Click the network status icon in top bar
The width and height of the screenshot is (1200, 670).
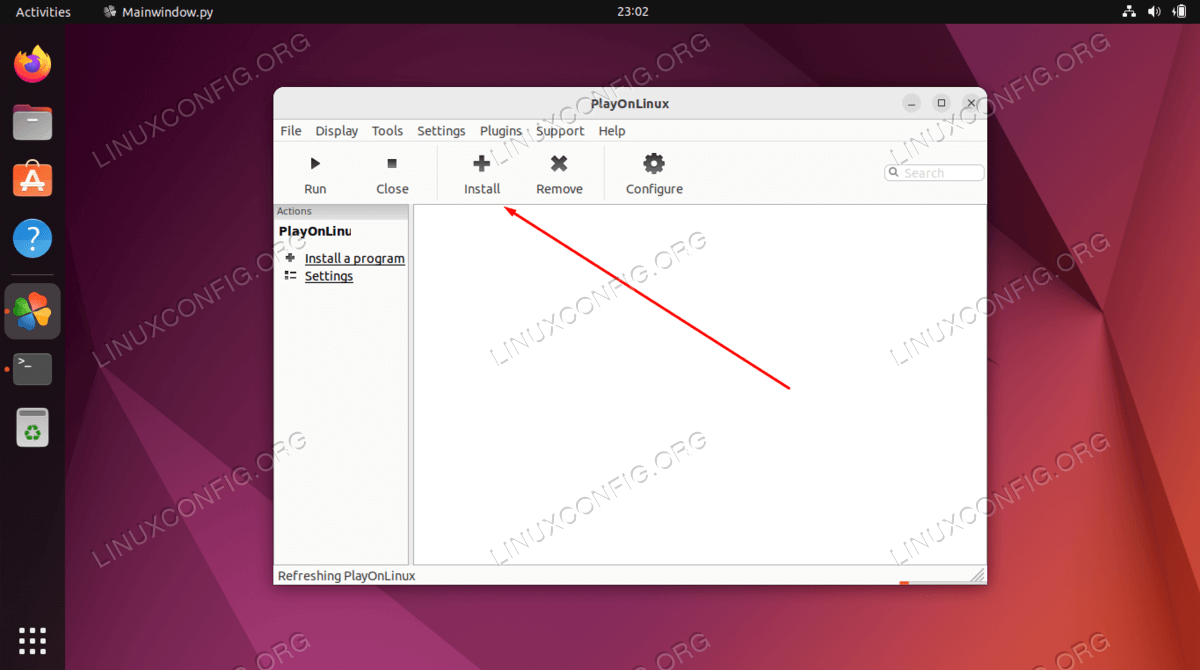(x=1129, y=12)
